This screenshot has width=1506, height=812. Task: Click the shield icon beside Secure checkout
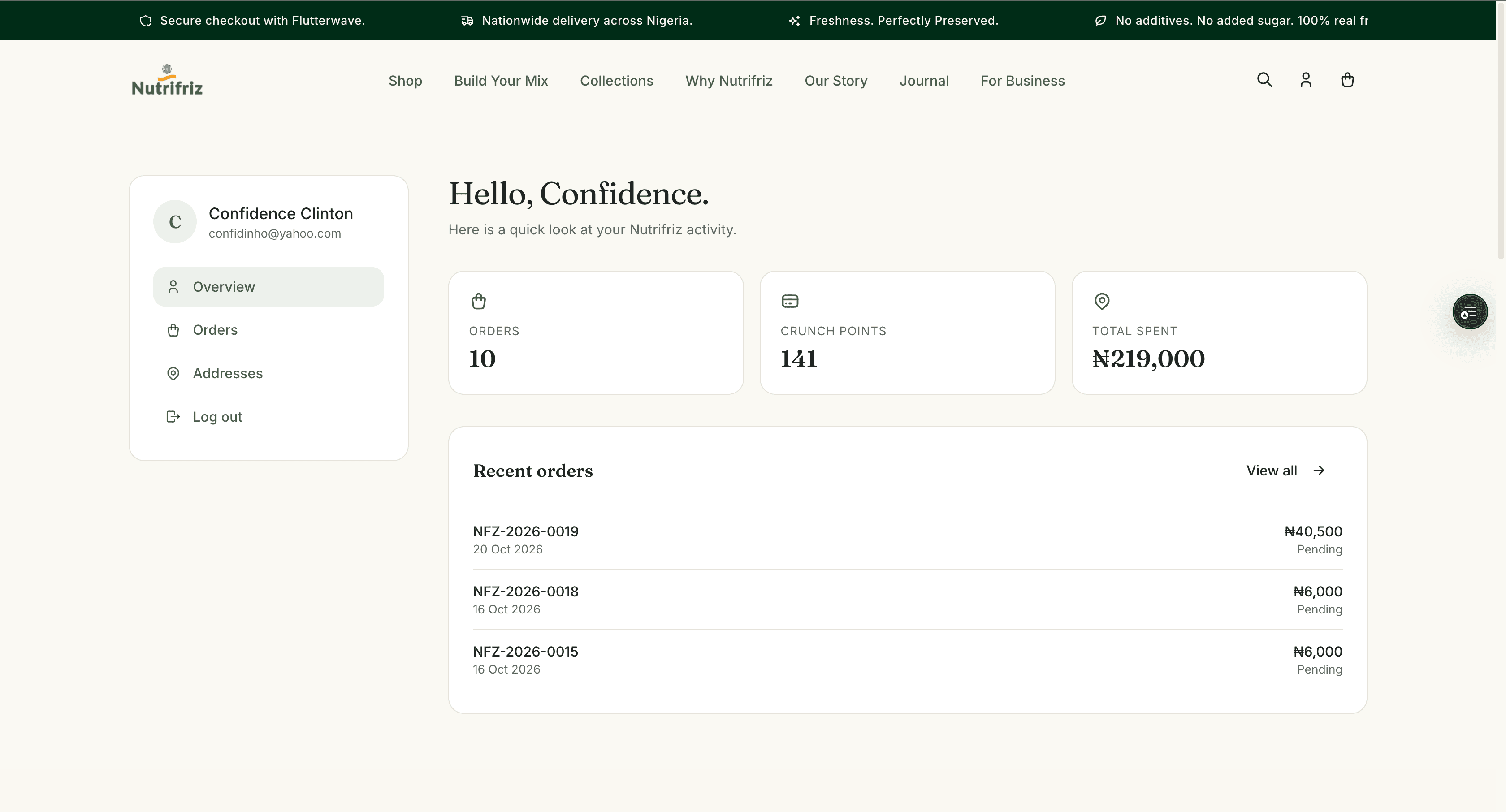[x=146, y=21]
